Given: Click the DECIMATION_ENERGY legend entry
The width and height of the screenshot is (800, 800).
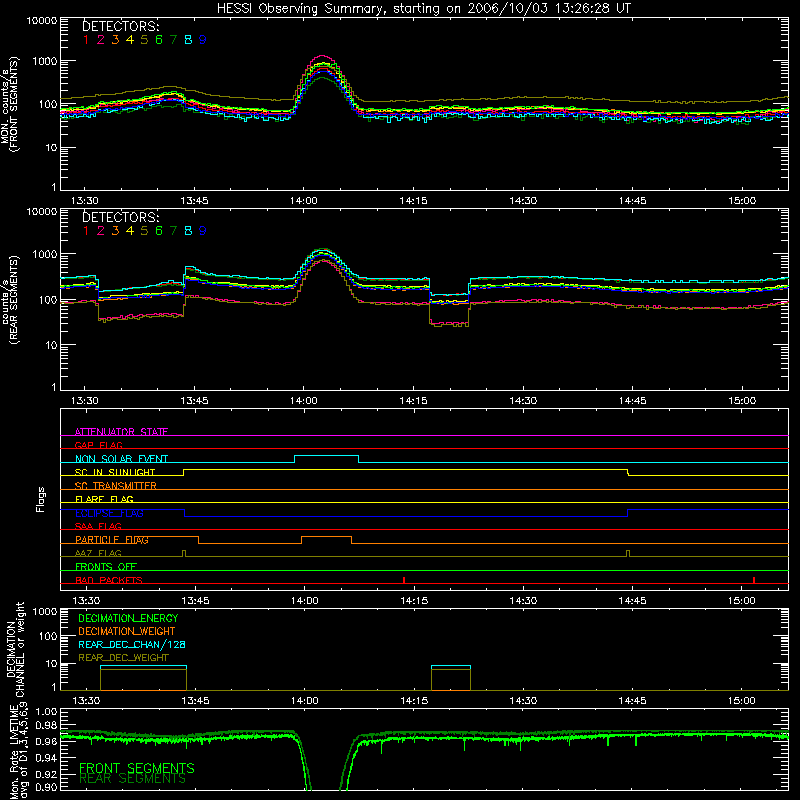Looking at the screenshot, I should tap(128, 618).
